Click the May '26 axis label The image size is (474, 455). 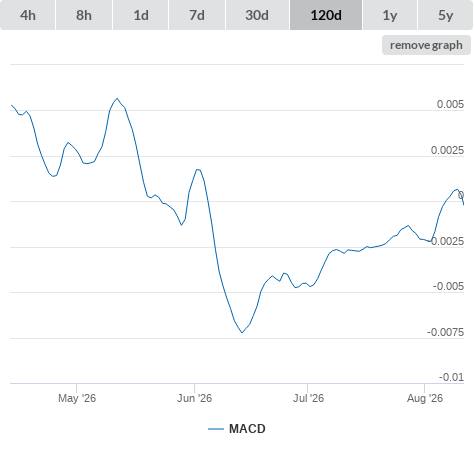(77, 398)
